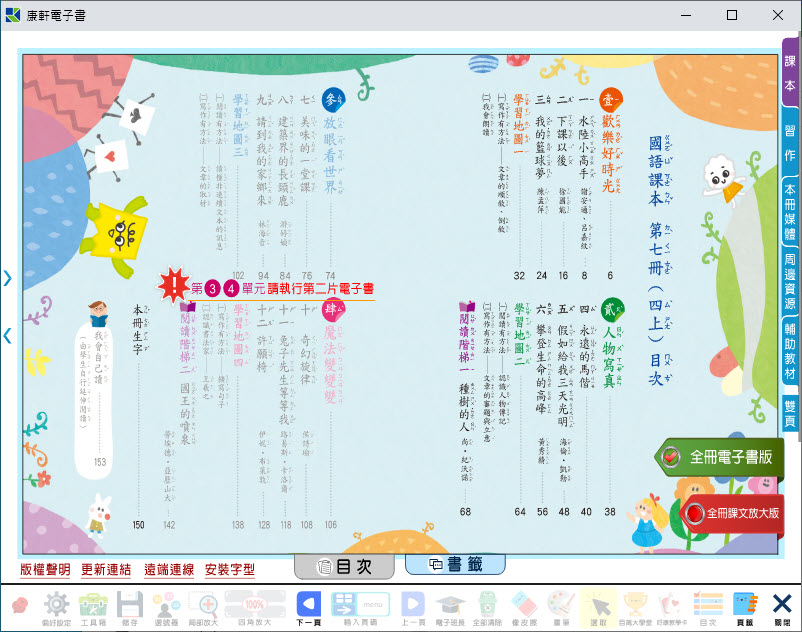Activate 局部放大 magnifier tool
This screenshot has width=802, height=632.
tap(204, 604)
